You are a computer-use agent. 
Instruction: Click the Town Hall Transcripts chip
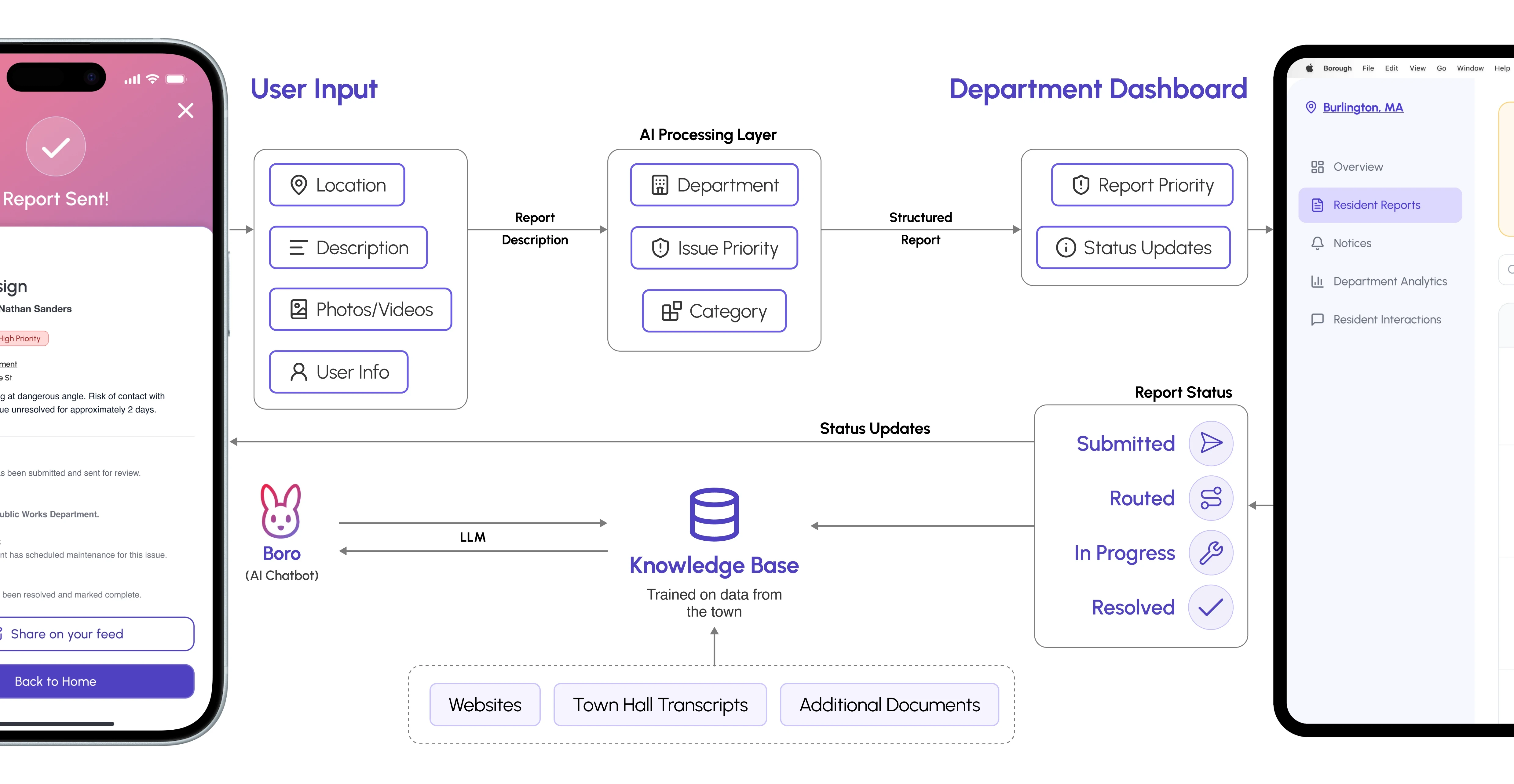(660, 704)
